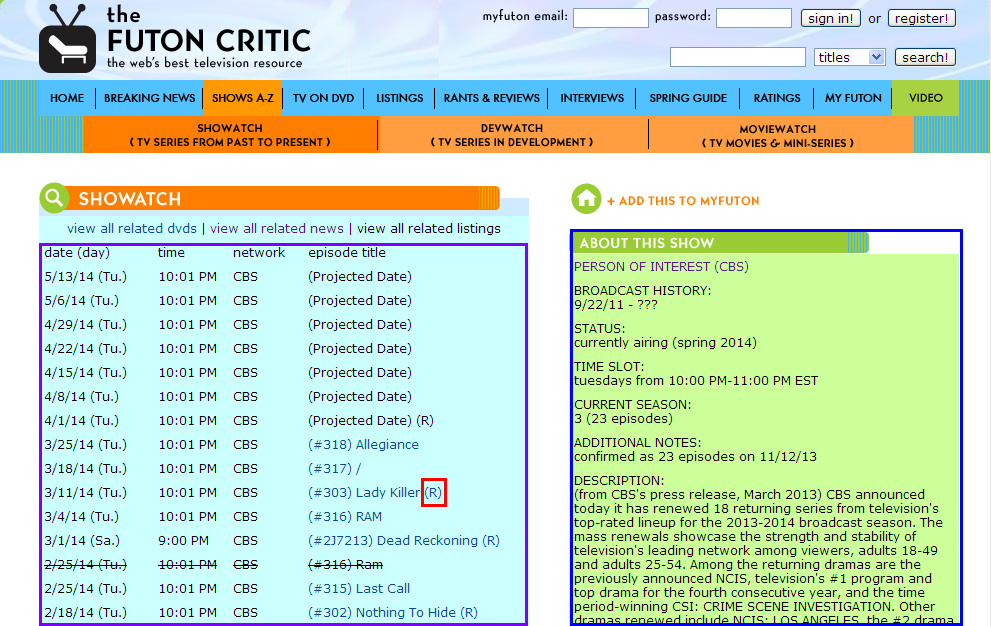This screenshot has height=626, width=991.
Task: Click the Futon Critic TV logo icon
Action: 67,39
